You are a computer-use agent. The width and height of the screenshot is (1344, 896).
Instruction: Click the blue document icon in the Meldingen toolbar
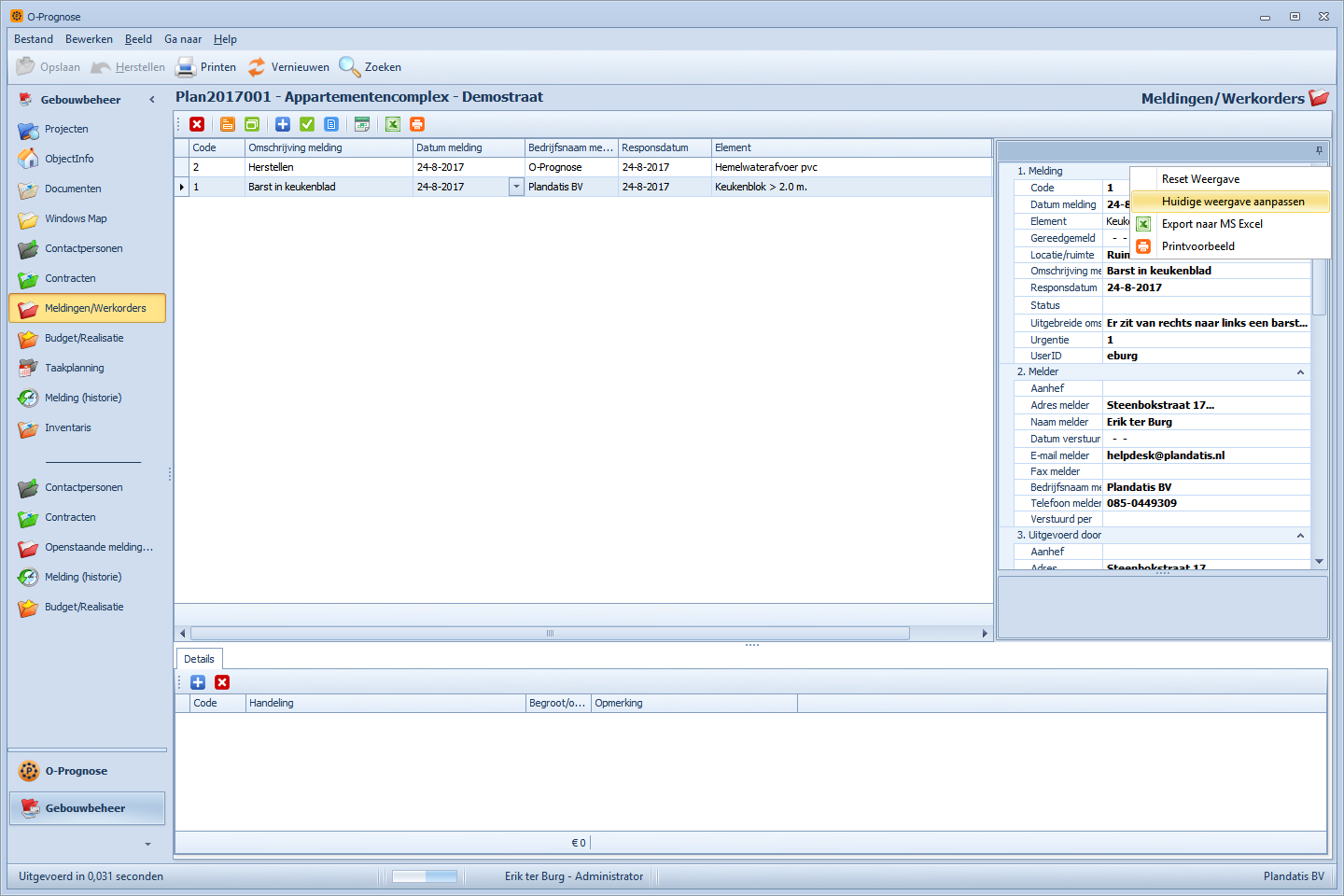(x=331, y=124)
